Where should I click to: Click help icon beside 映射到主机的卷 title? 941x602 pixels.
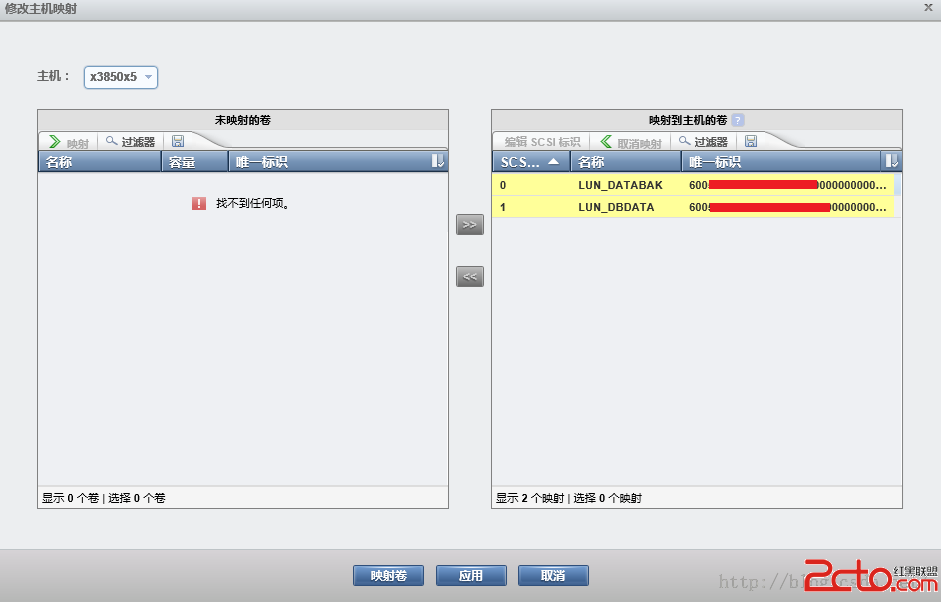coord(738,120)
